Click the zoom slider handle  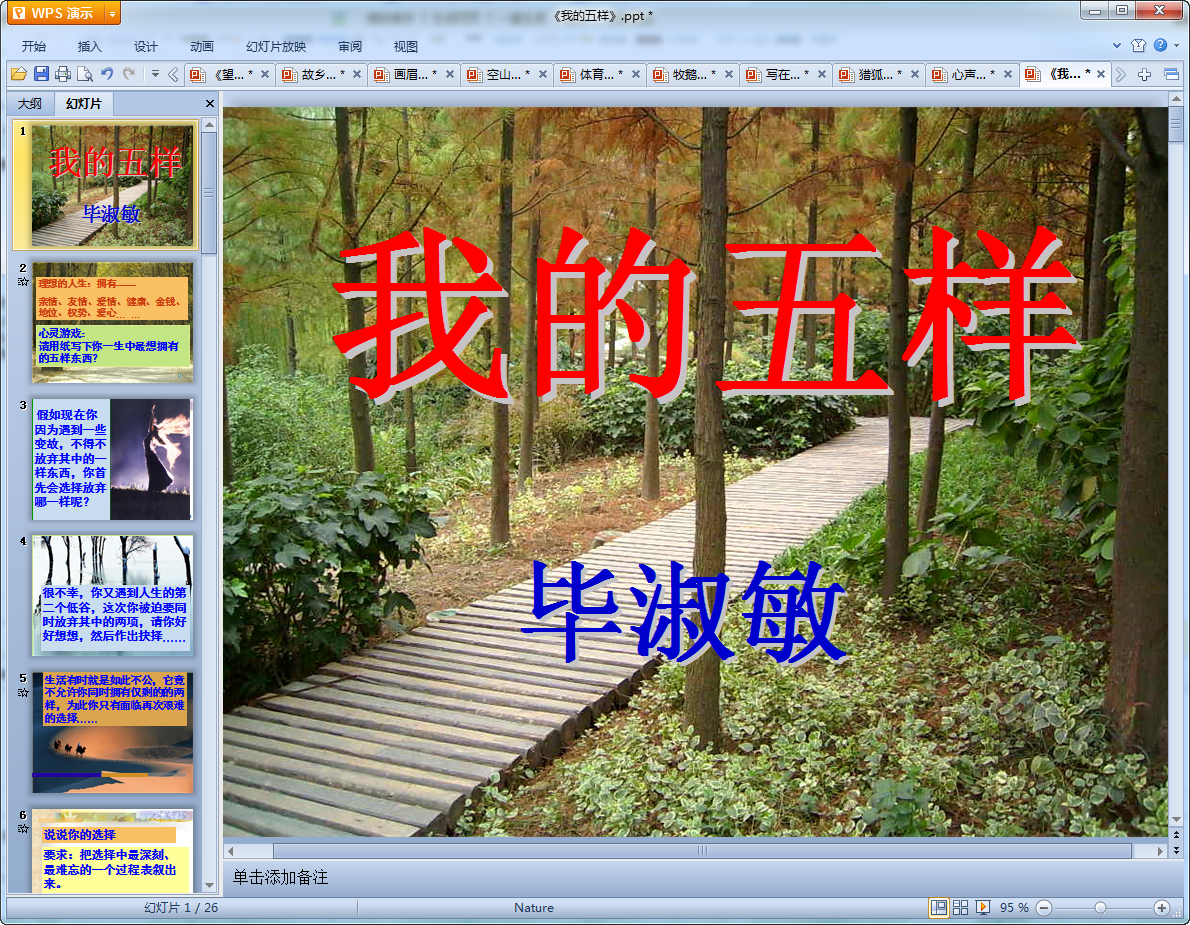[x=1100, y=908]
